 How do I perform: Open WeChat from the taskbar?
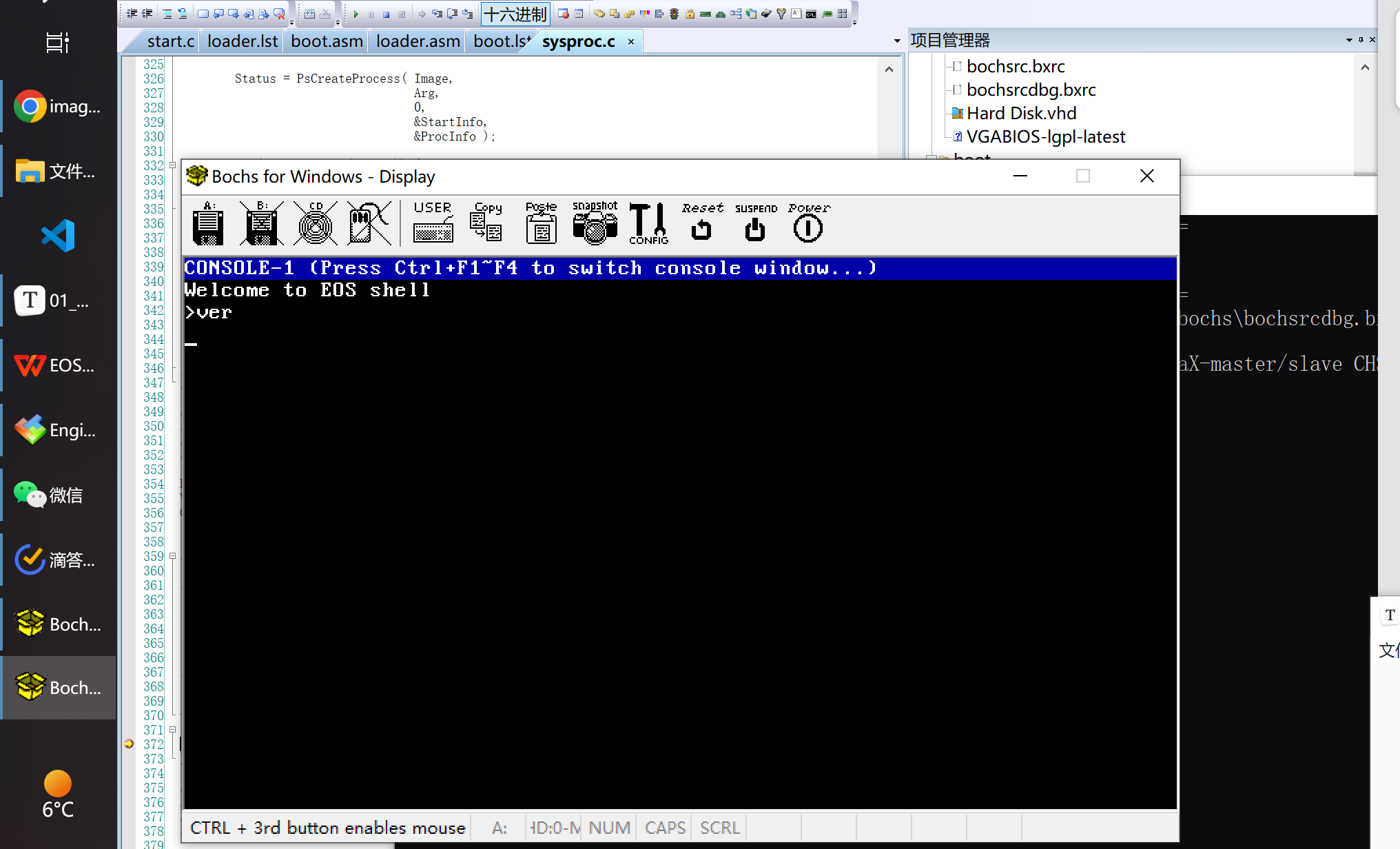58,495
